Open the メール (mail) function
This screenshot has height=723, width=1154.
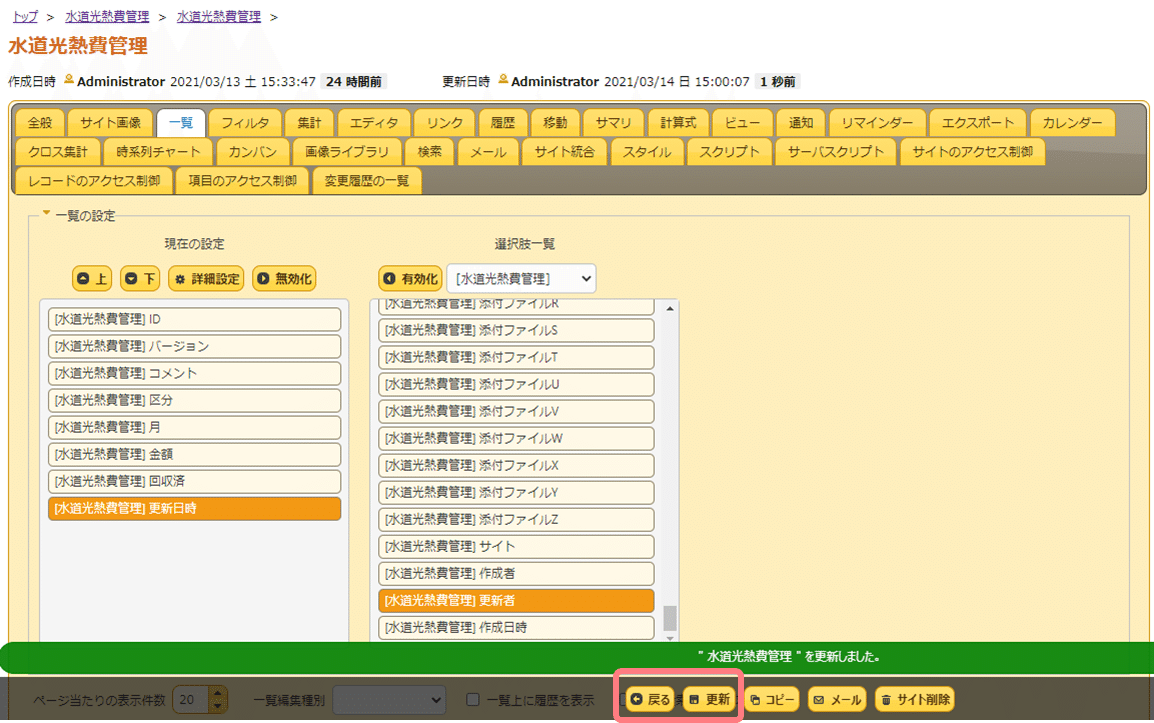tap(837, 697)
